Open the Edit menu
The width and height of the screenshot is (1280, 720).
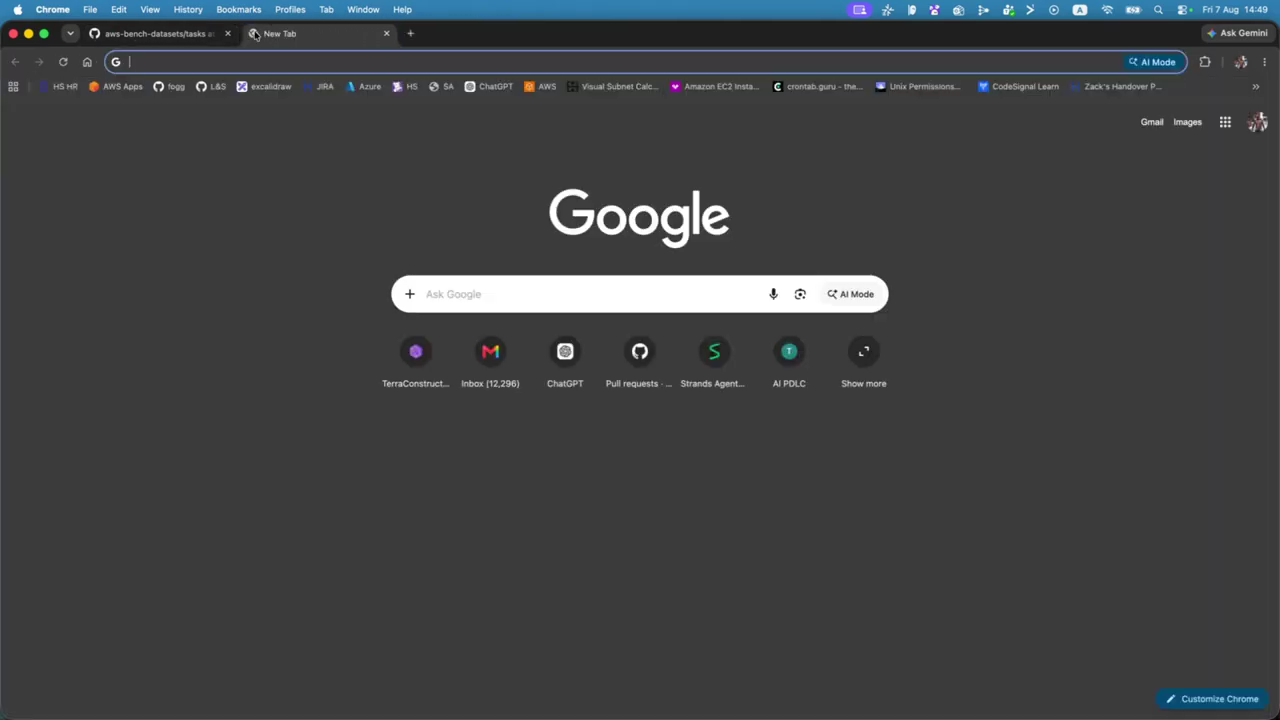(x=119, y=10)
